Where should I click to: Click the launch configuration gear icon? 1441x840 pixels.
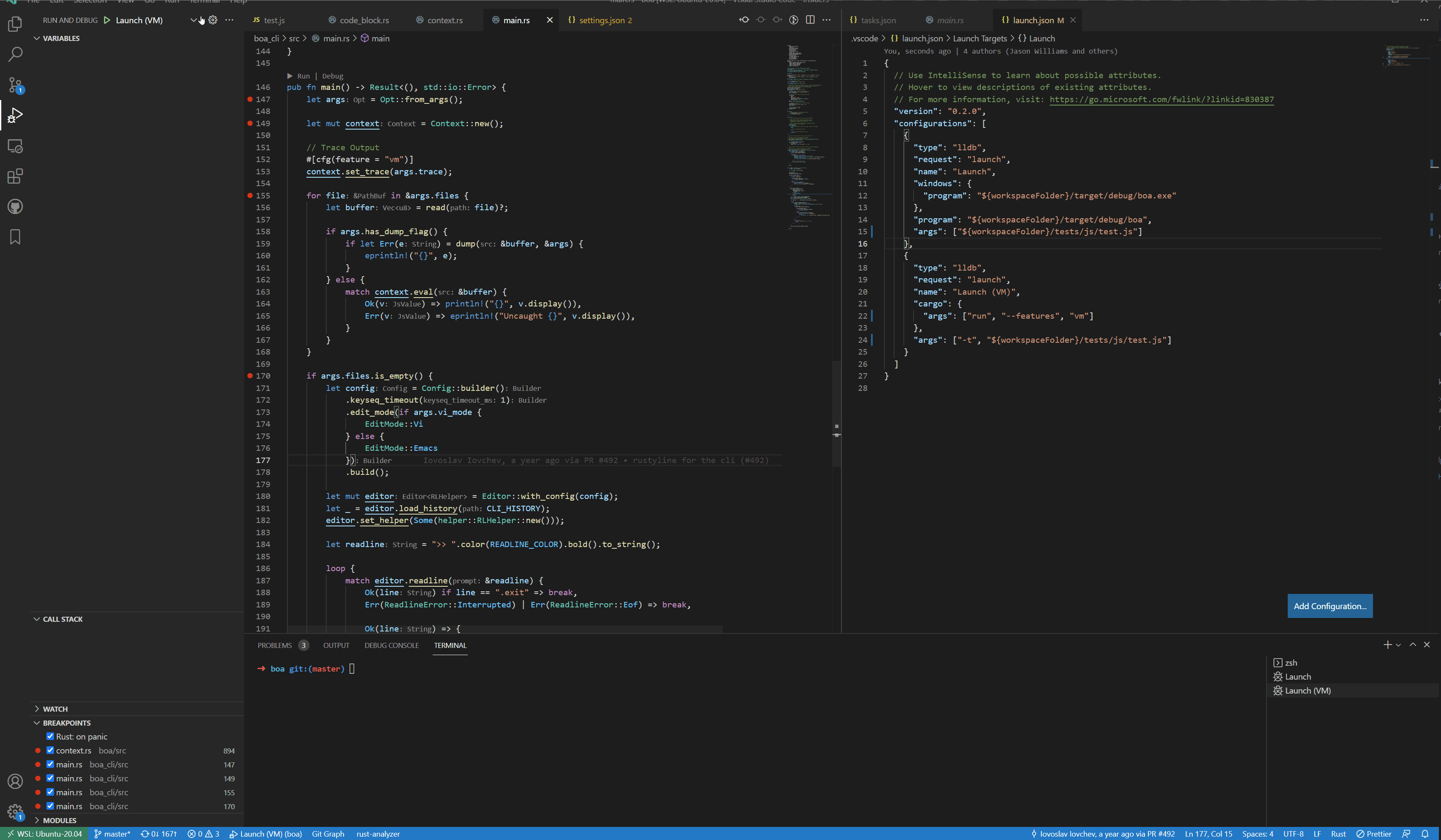213,19
